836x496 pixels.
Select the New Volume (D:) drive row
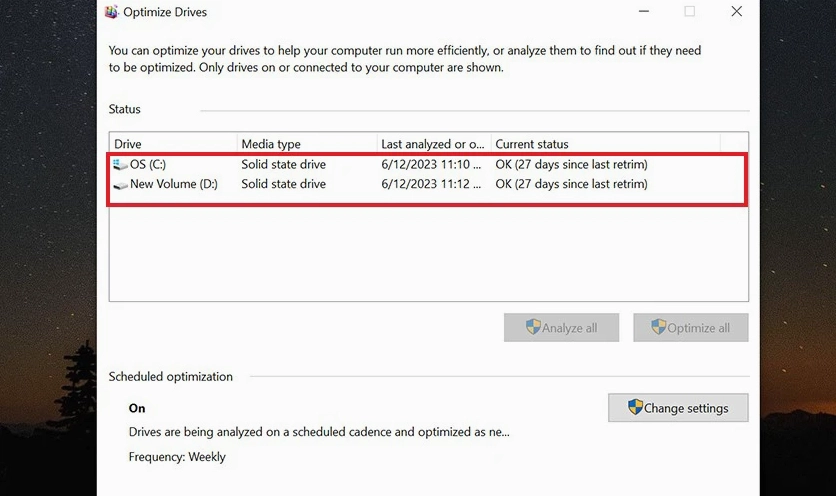173,184
